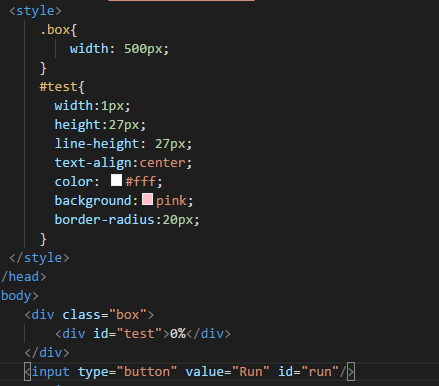The width and height of the screenshot is (439, 386).
Task: Click the word input in the input tag
Action: [51, 372]
